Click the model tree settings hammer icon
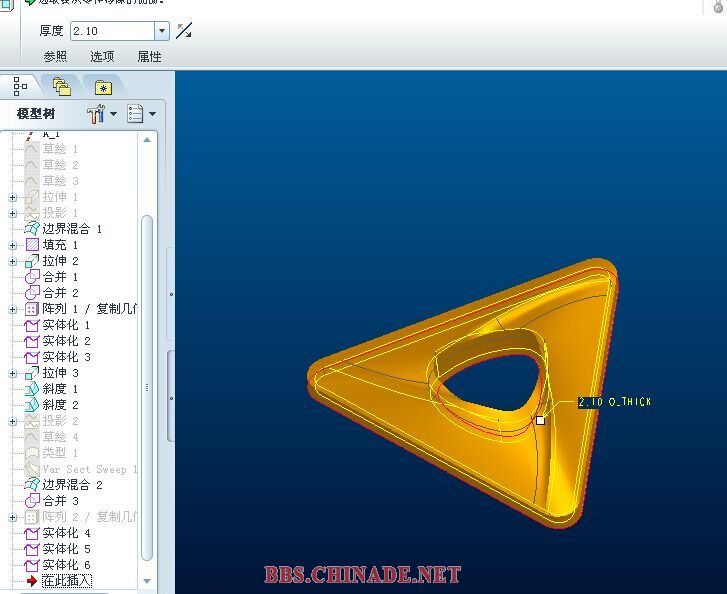Screen dimensions: 727x594 97,114
